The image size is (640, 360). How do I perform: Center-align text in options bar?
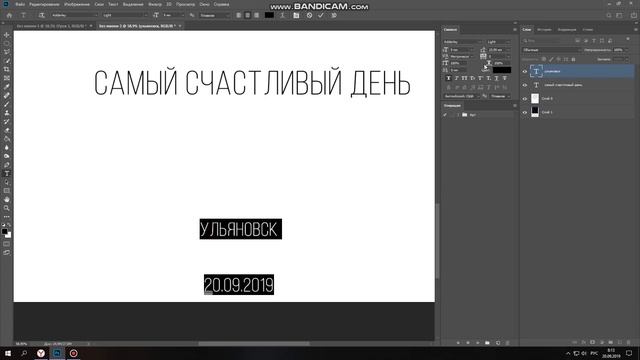tap(247, 15)
